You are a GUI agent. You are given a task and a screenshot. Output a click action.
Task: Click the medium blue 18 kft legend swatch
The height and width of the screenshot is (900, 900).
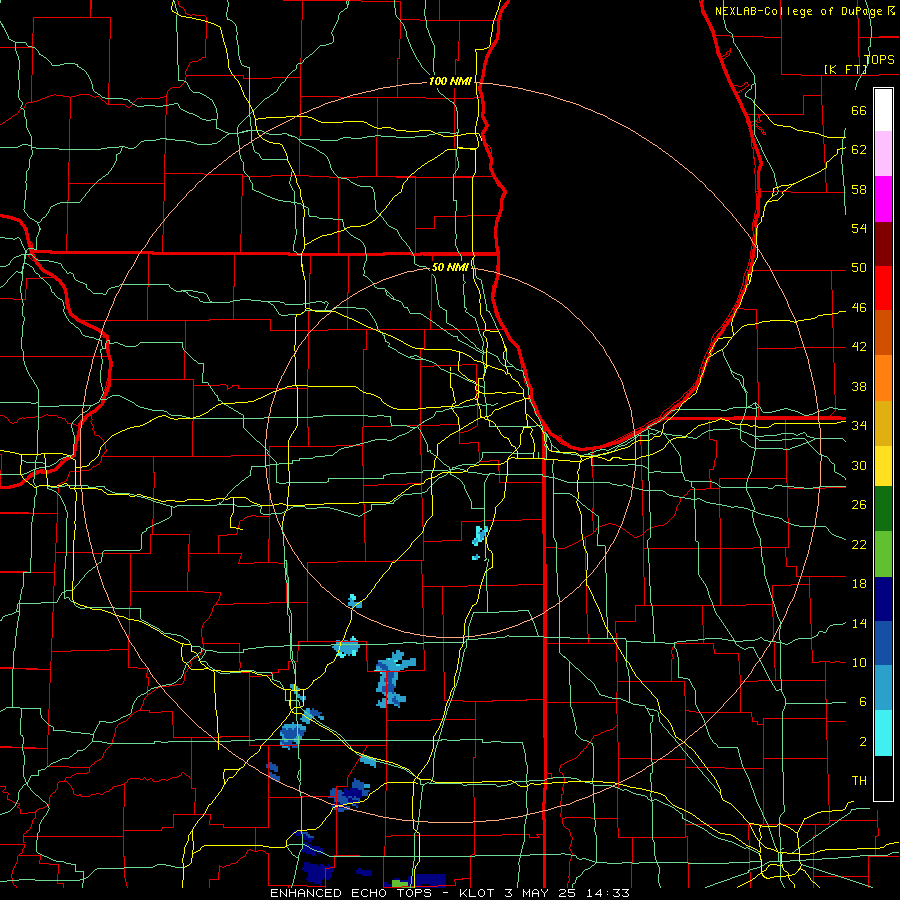883,644
